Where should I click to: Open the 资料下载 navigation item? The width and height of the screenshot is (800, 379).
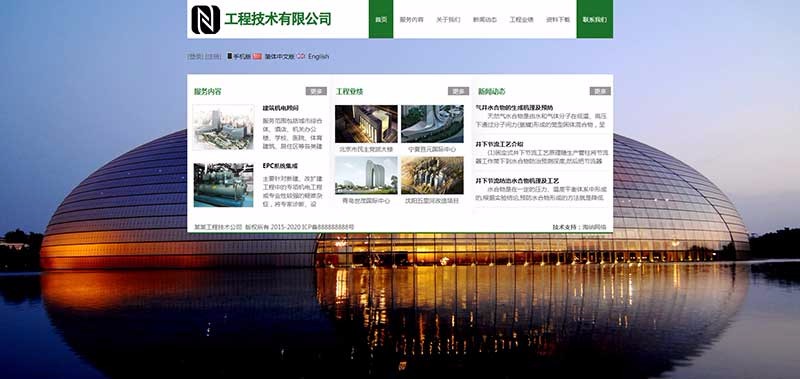558,19
